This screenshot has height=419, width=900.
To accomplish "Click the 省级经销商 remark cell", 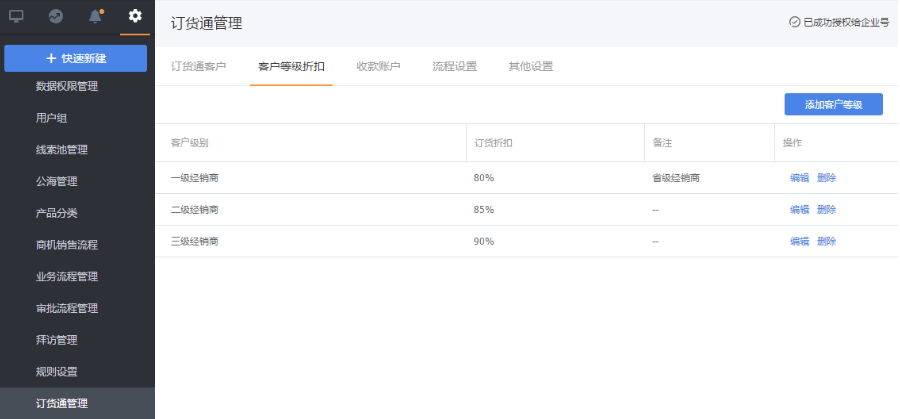I will click(x=676, y=178).
